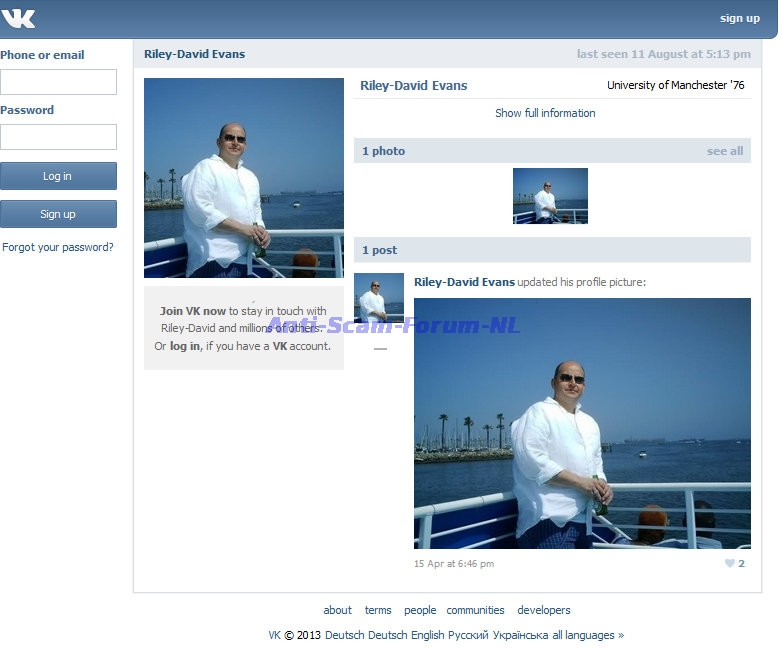
Task: Open the post timestamp 15 Apr link
Action: coord(454,564)
